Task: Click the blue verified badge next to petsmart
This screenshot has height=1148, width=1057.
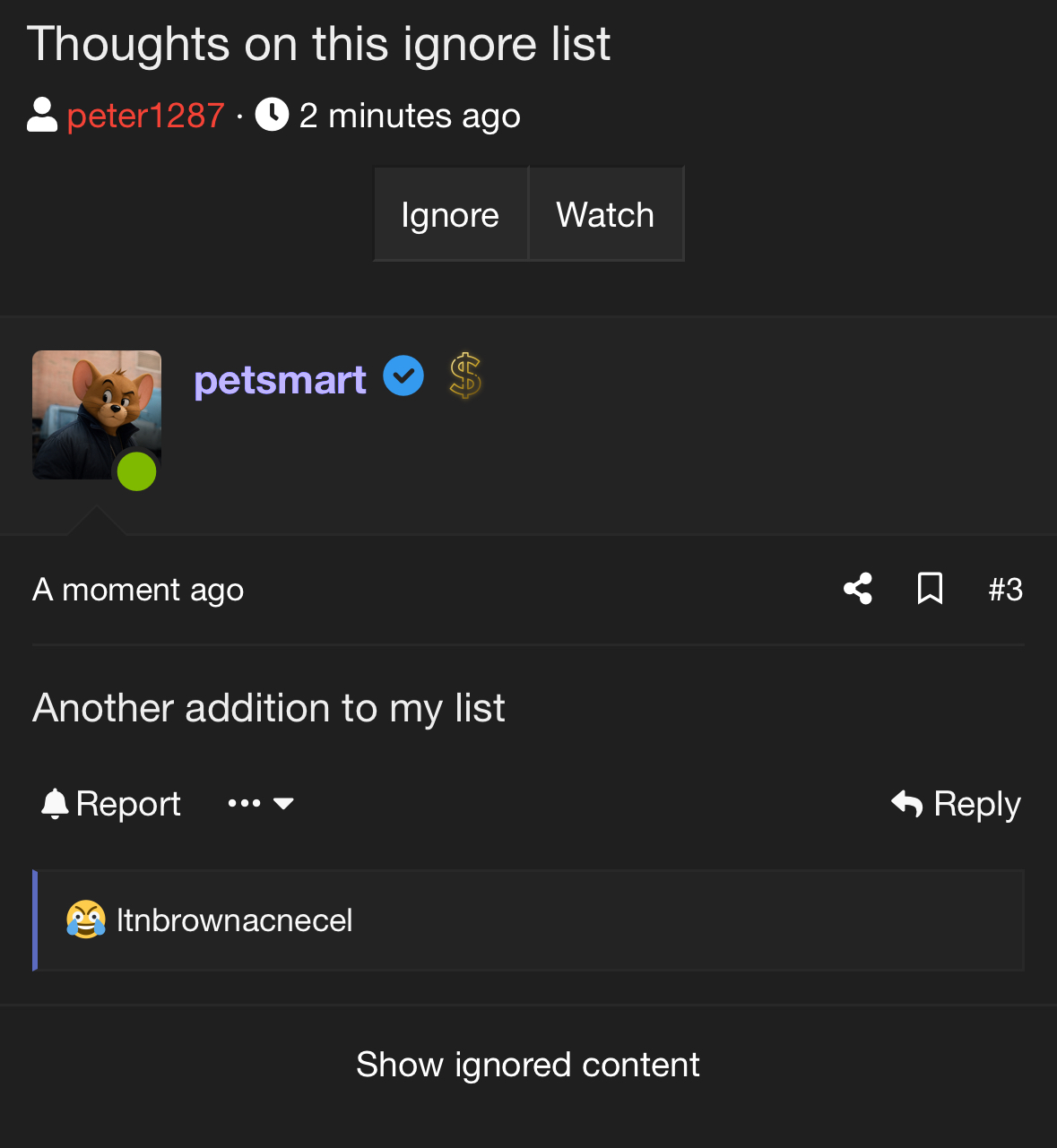Action: pos(403,375)
